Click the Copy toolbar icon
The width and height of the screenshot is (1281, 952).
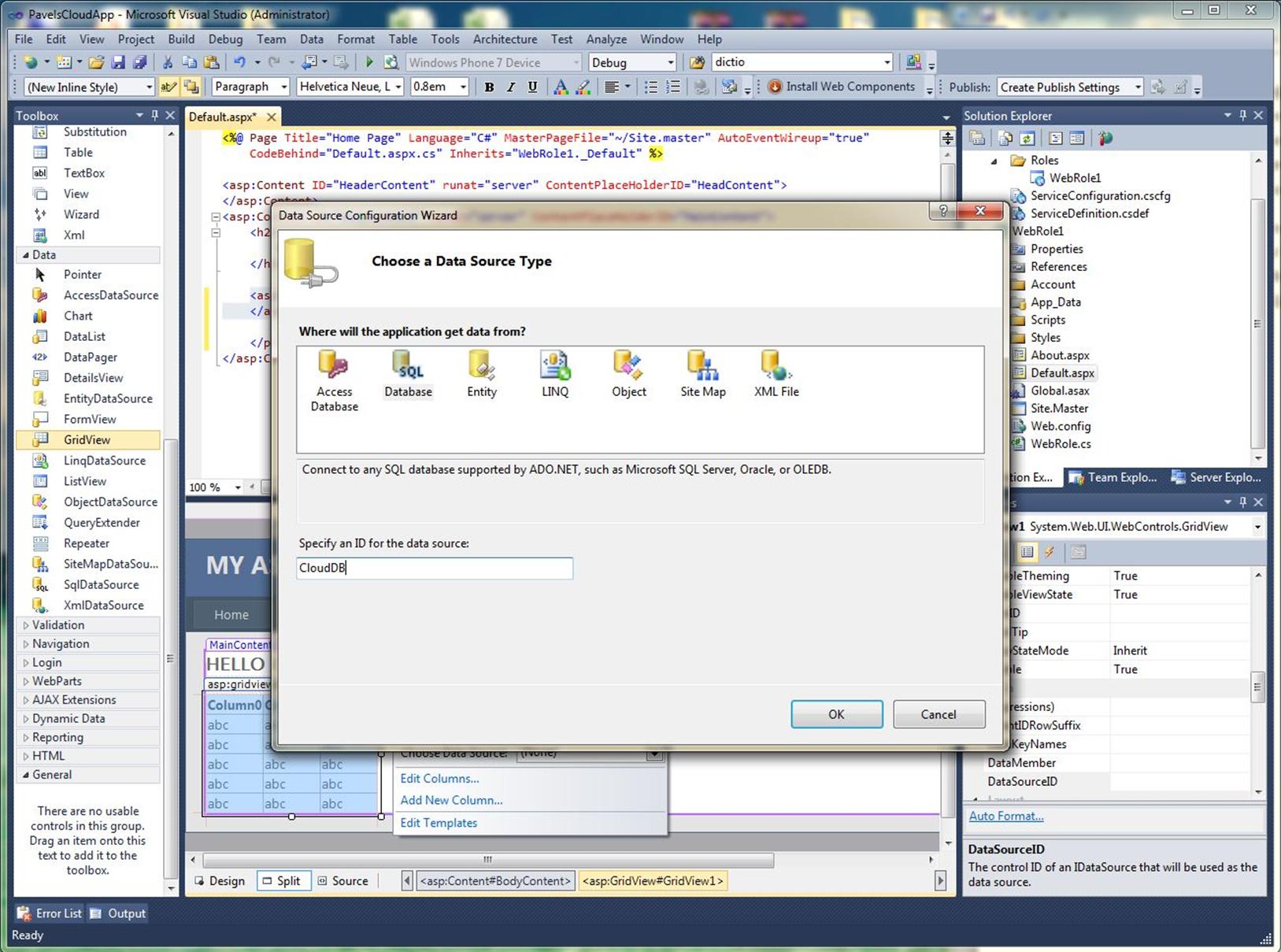point(189,62)
